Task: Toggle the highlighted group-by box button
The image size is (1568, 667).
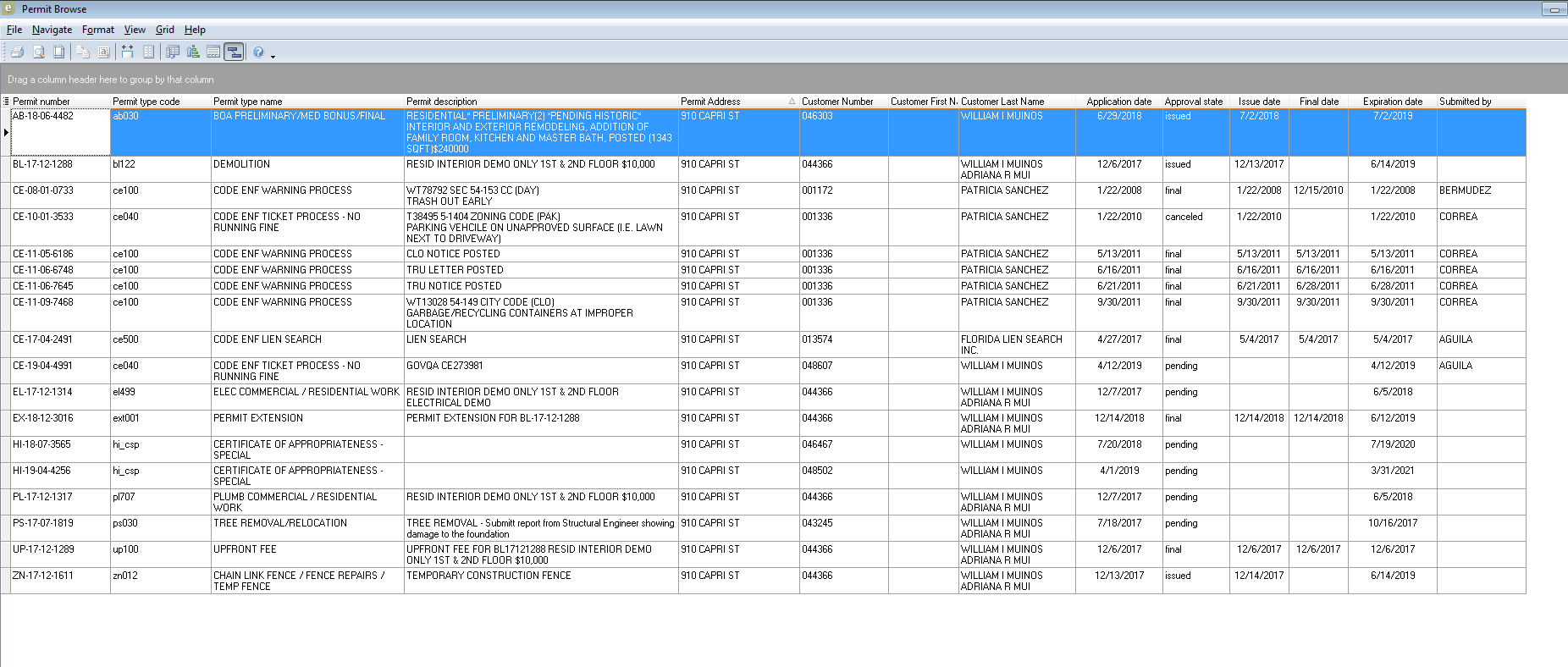Action: coord(234,52)
